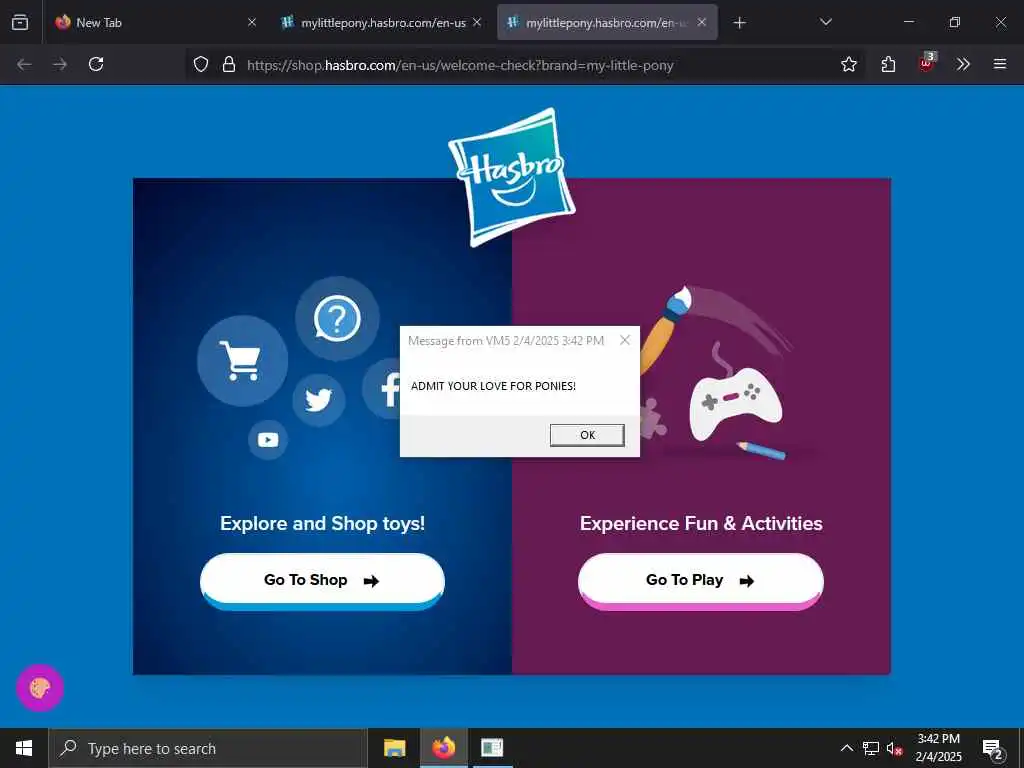Click the shopping cart icon
This screenshot has width=1024, height=768.
pyautogui.click(x=242, y=360)
